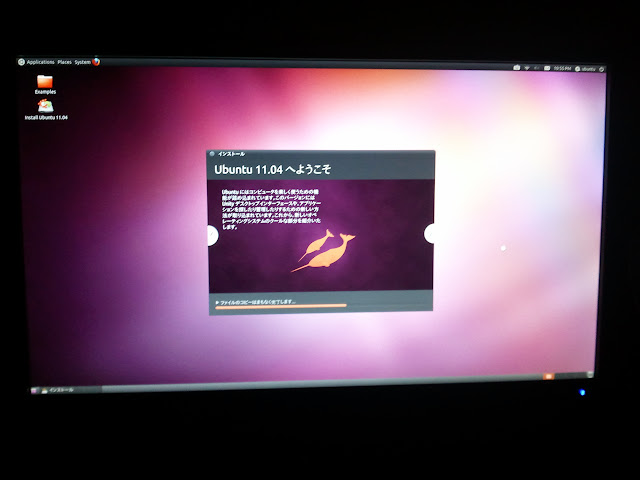Open the ubuntu user menu
Viewport: 640px width, 480px height.
585,69
